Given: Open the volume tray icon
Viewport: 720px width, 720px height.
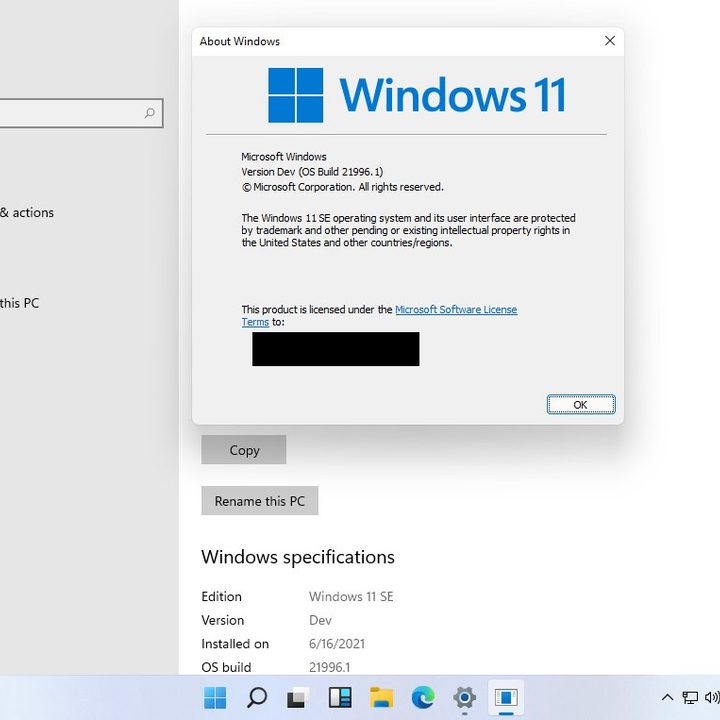Looking at the screenshot, I should tap(712, 698).
